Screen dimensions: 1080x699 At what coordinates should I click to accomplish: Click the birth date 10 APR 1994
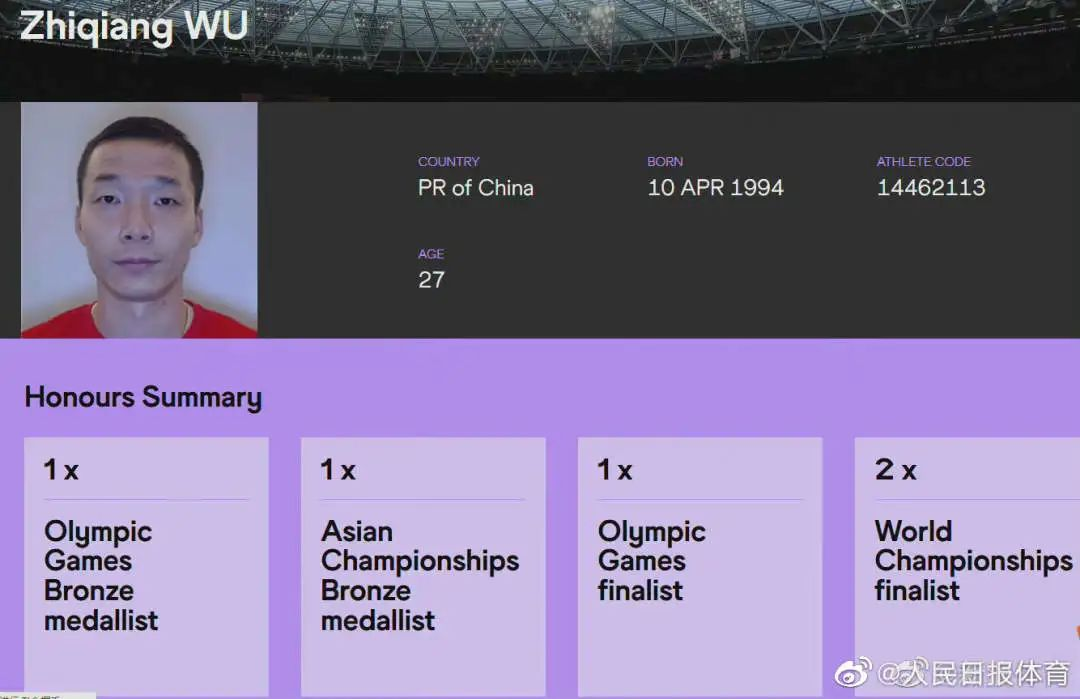pyautogui.click(x=716, y=188)
